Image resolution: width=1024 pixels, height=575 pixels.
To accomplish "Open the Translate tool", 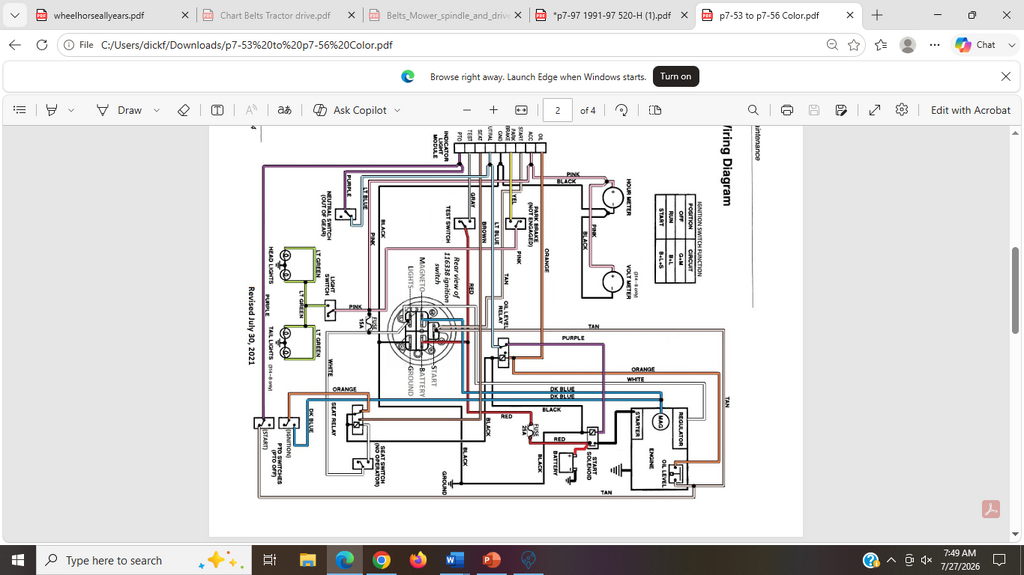I will [x=284, y=110].
